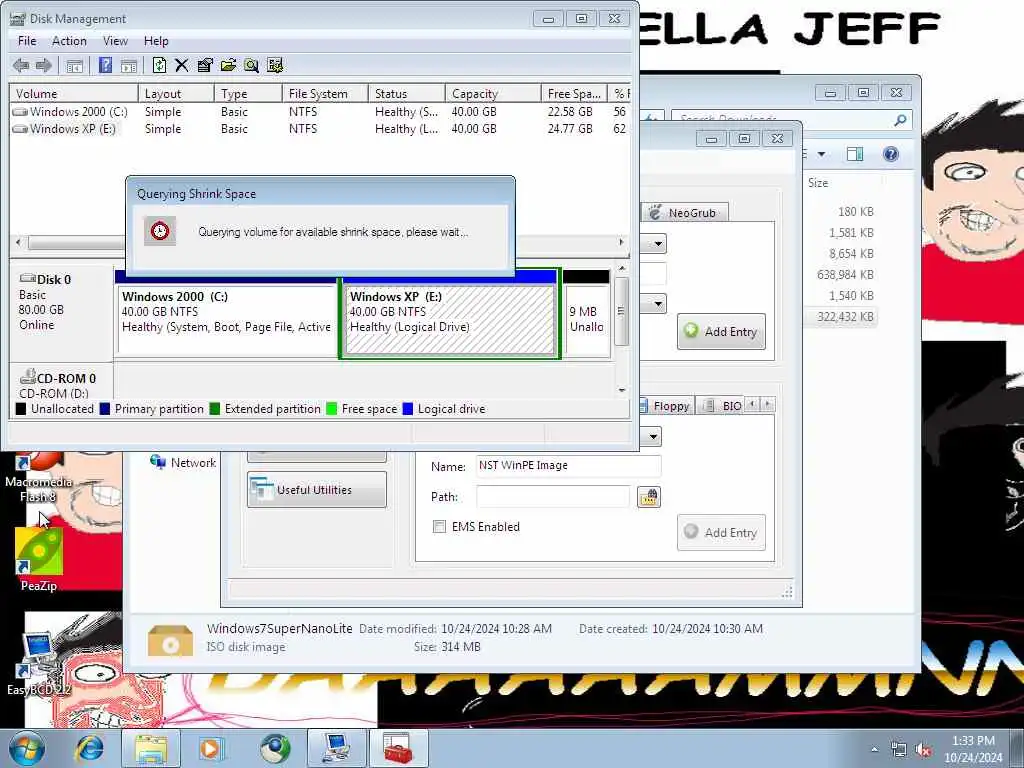This screenshot has width=1024, height=768.
Task: Open the blue Help toolbar icon
Action: tap(105, 65)
